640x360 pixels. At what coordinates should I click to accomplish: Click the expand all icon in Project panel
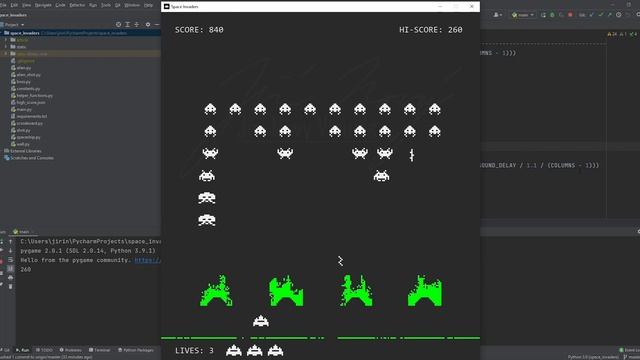pyautogui.click(x=127, y=24)
